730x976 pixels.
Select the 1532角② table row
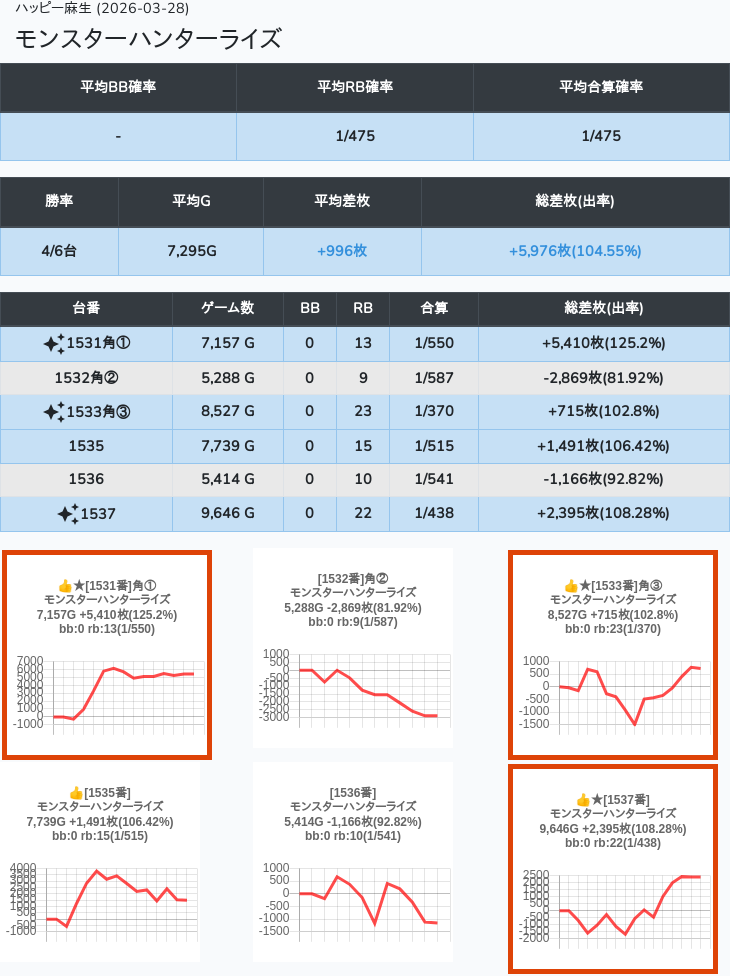(x=86, y=378)
